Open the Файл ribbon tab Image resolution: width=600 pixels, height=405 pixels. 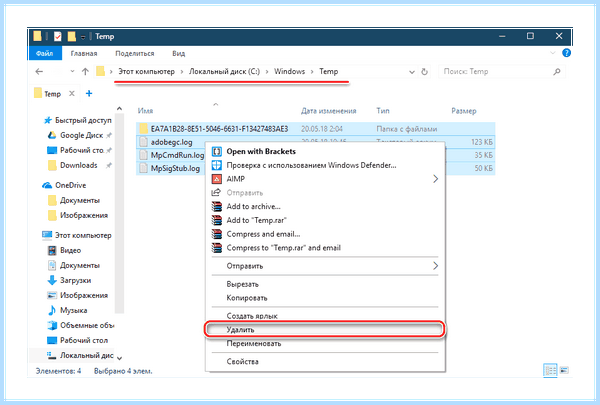tap(45, 53)
